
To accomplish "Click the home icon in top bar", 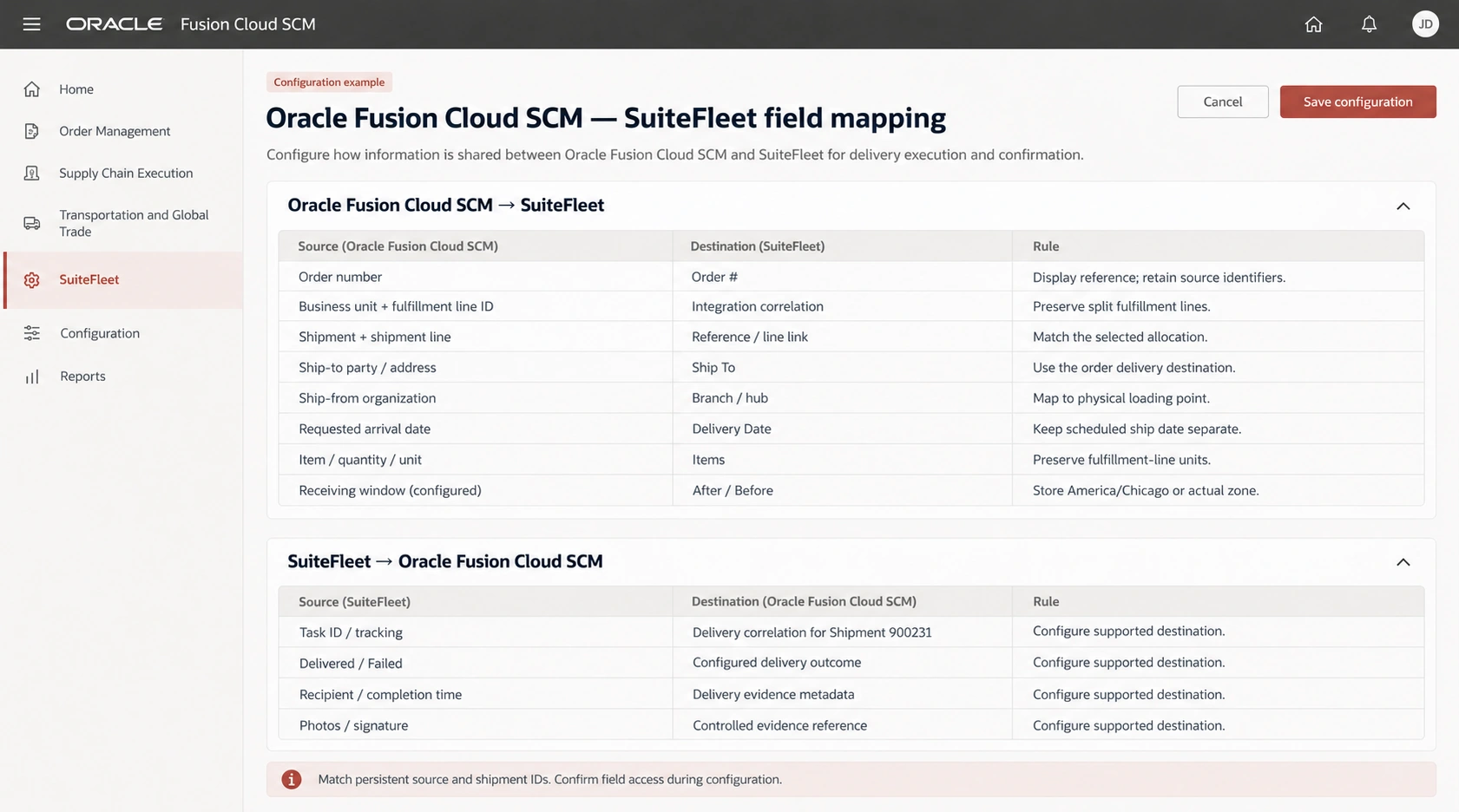I will [x=1313, y=24].
